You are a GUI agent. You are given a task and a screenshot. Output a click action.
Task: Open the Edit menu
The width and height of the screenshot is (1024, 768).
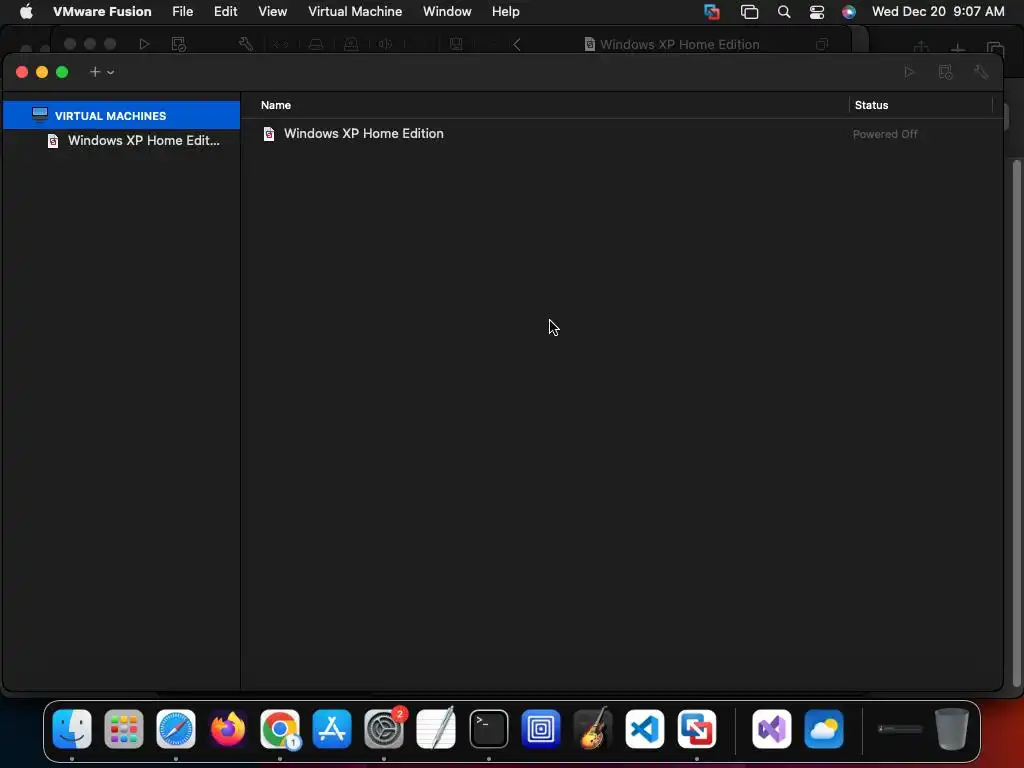coord(225,11)
